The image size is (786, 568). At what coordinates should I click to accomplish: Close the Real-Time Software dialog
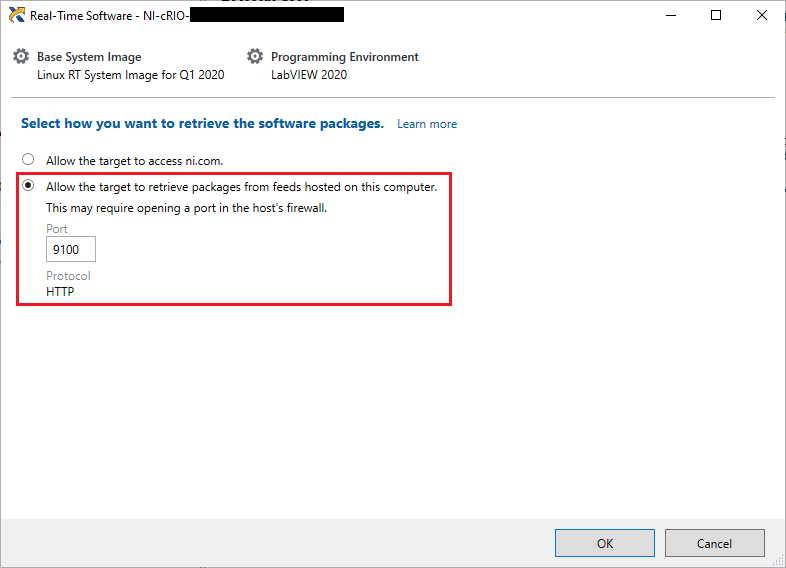pyautogui.click(x=761, y=15)
